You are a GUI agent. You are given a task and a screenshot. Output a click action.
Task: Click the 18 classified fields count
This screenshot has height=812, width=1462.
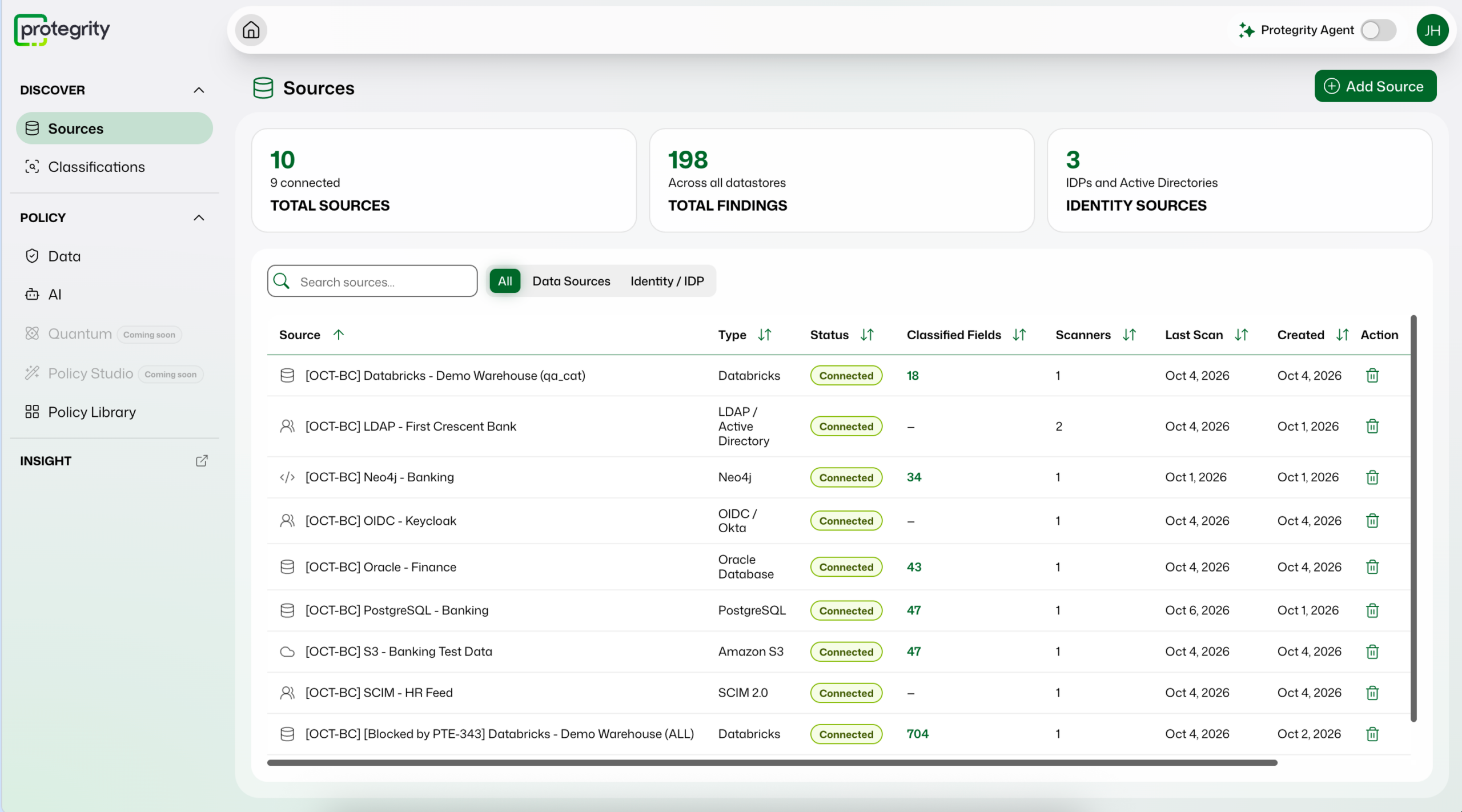(x=913, y=376)
